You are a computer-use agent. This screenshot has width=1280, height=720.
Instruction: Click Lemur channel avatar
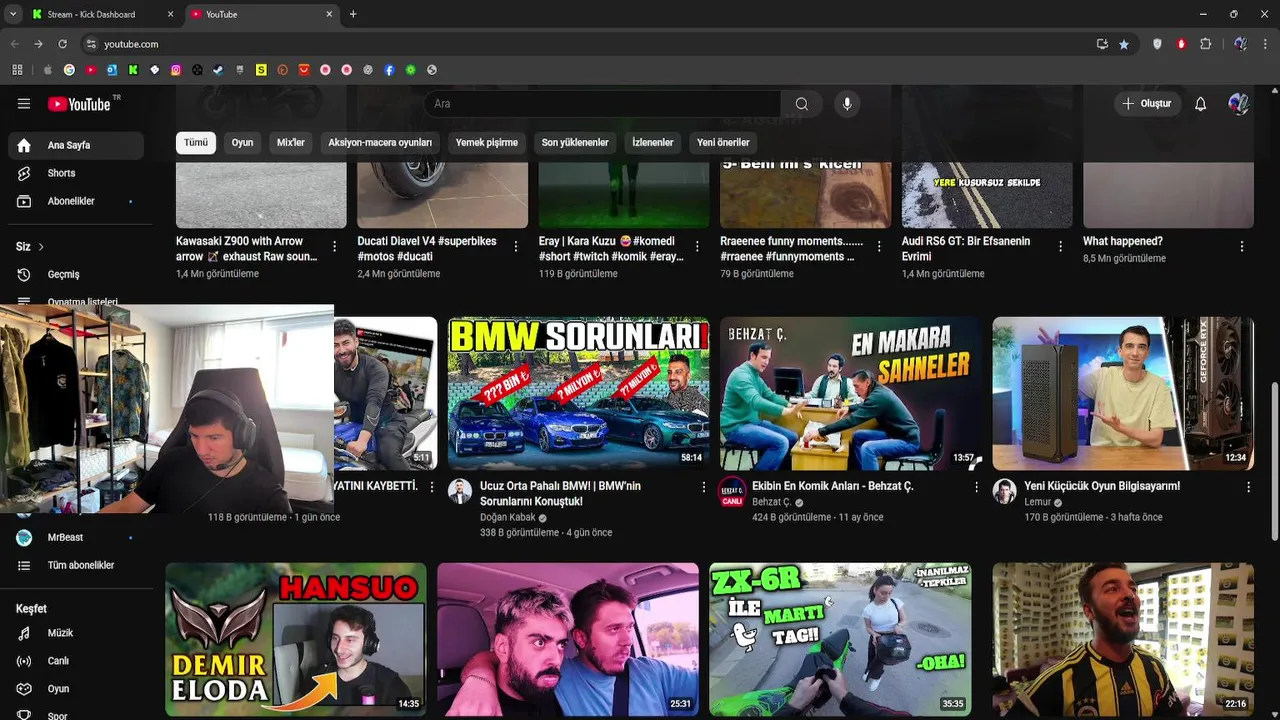pyautogui.click(x=1004, y=491)
